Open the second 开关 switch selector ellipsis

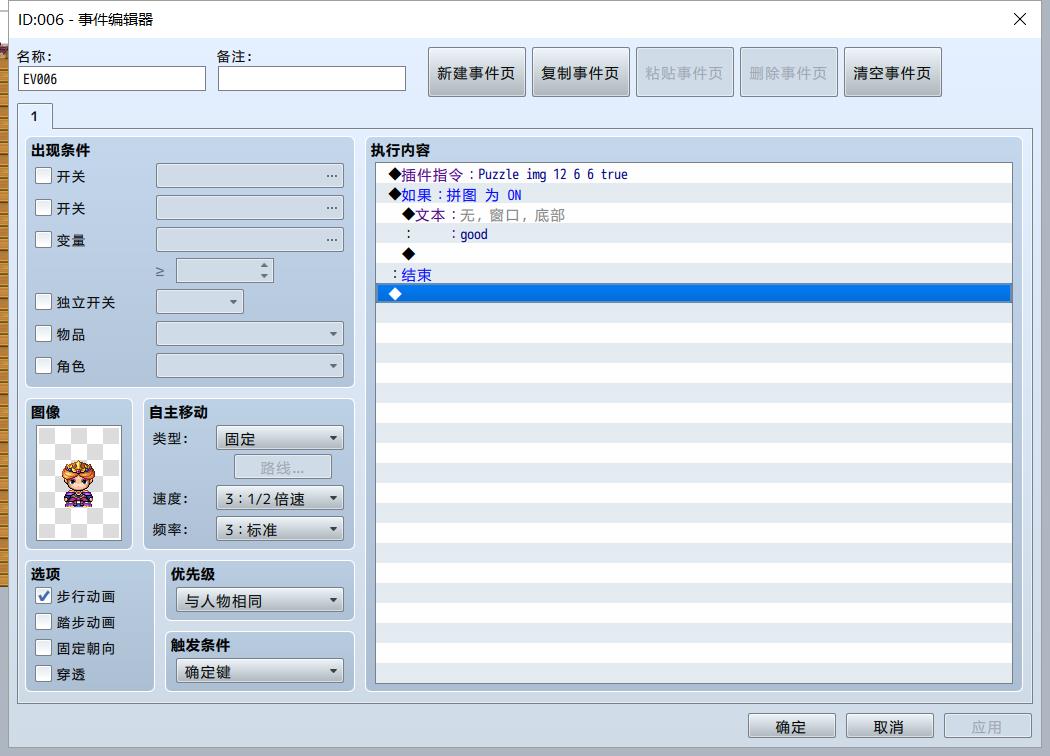coord(331,208)
